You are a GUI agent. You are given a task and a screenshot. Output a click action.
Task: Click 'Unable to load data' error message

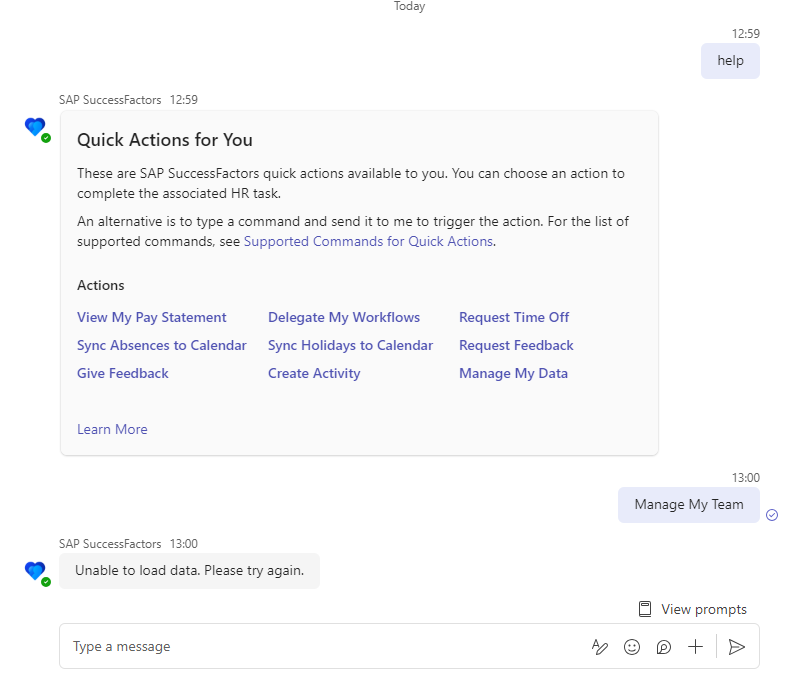coord(189,571)
